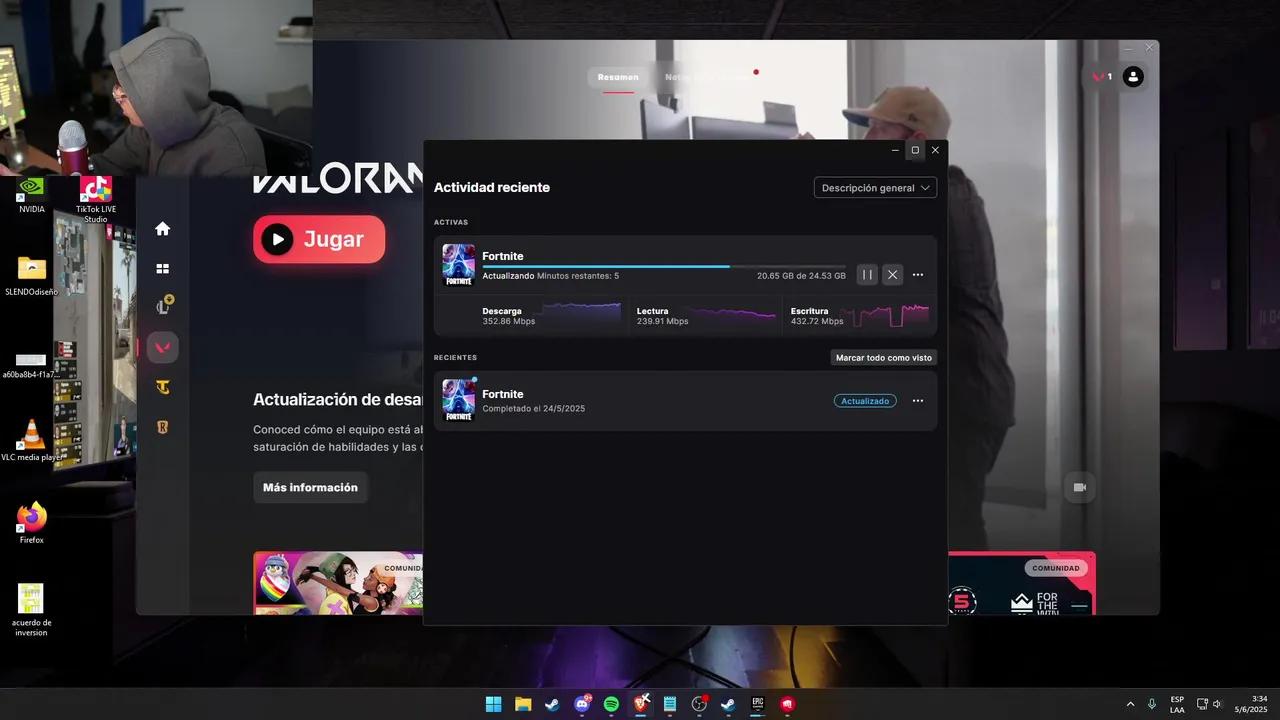Open more options for updating Fortnite
Screen dimensions: 1280x720
tap(918, 275)
